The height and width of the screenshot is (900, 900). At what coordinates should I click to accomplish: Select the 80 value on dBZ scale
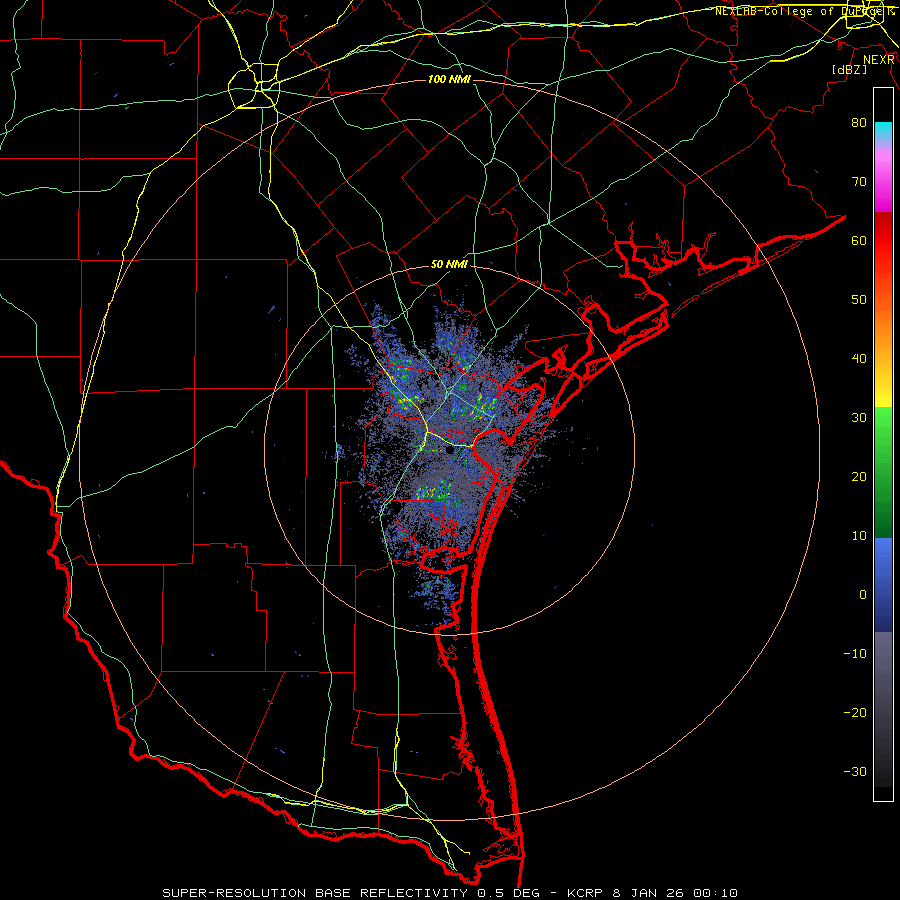(859, 122)
